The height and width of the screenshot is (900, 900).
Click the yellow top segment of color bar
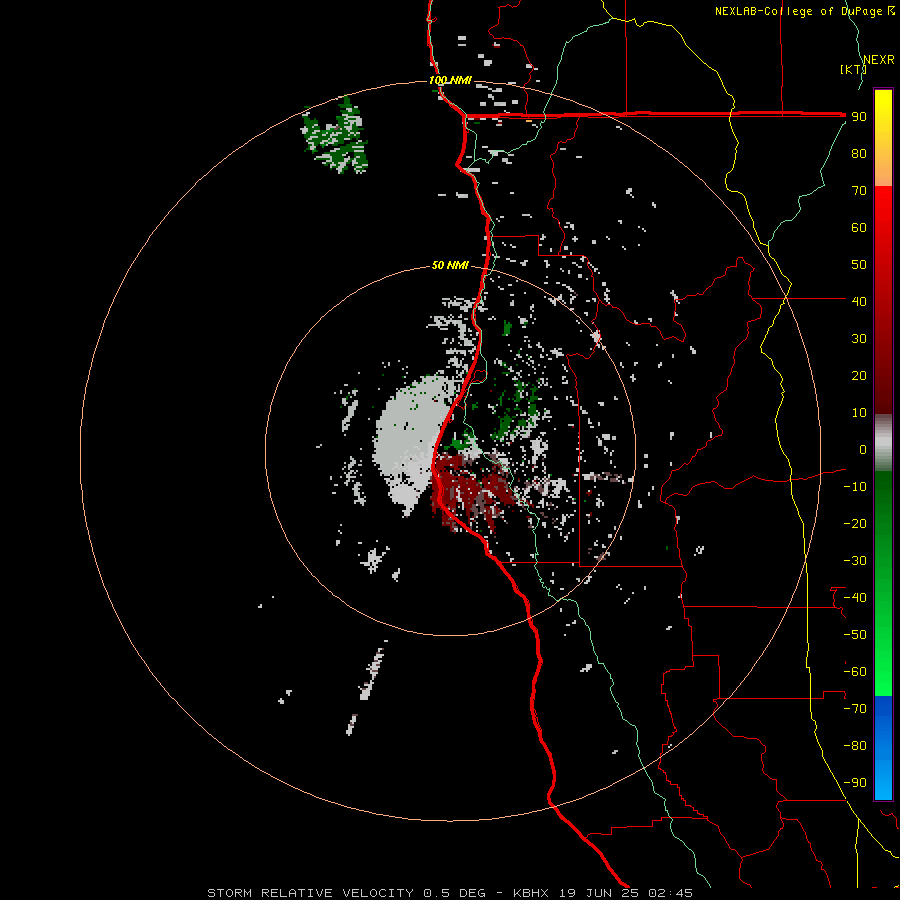tap(883, 138)
